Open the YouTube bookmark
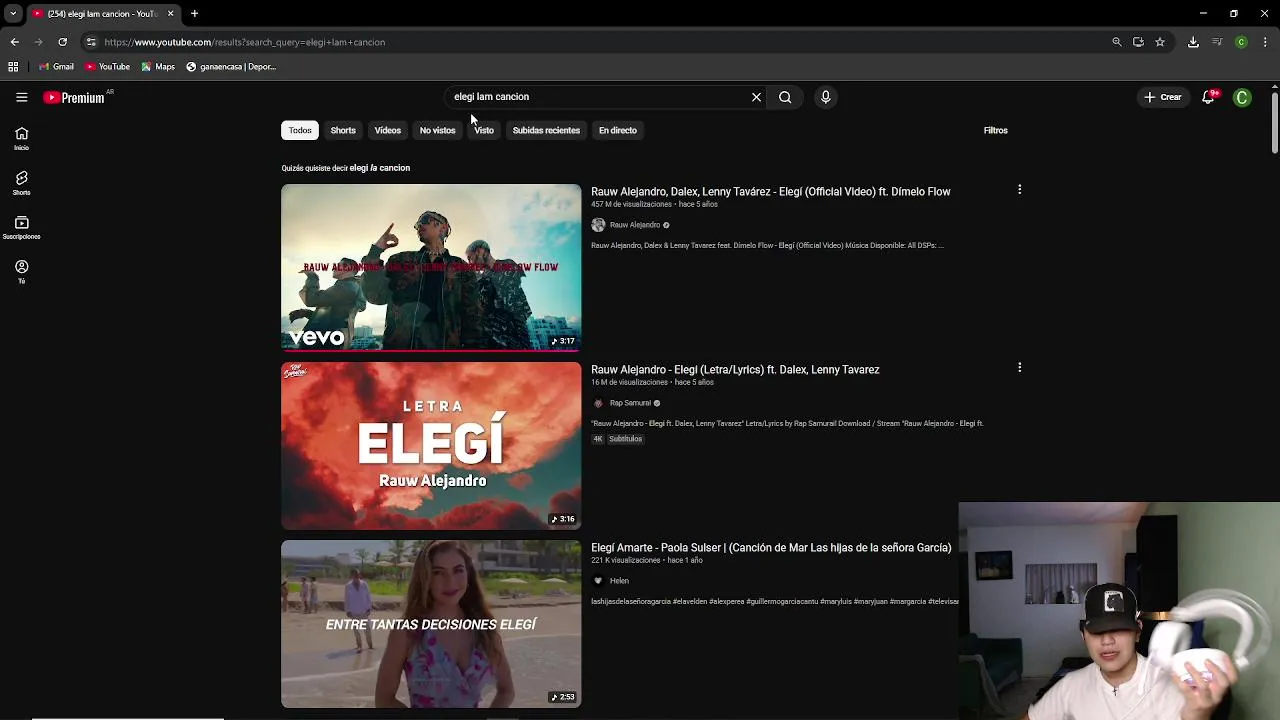 pos(107,67)
